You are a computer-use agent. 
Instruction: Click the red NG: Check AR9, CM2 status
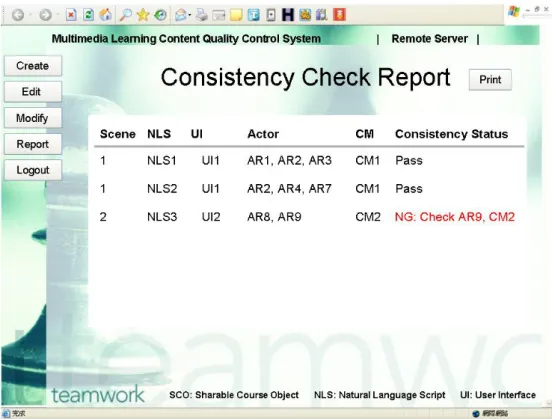coord(455,217)
